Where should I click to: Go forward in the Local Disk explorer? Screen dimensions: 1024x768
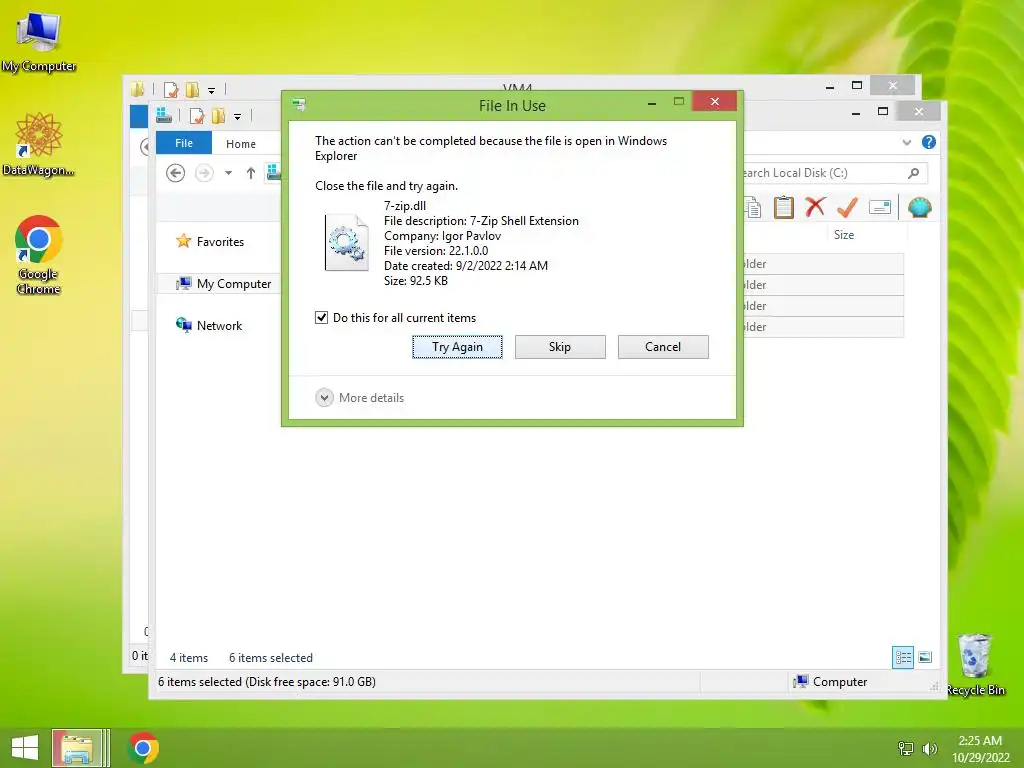[204, 173]
